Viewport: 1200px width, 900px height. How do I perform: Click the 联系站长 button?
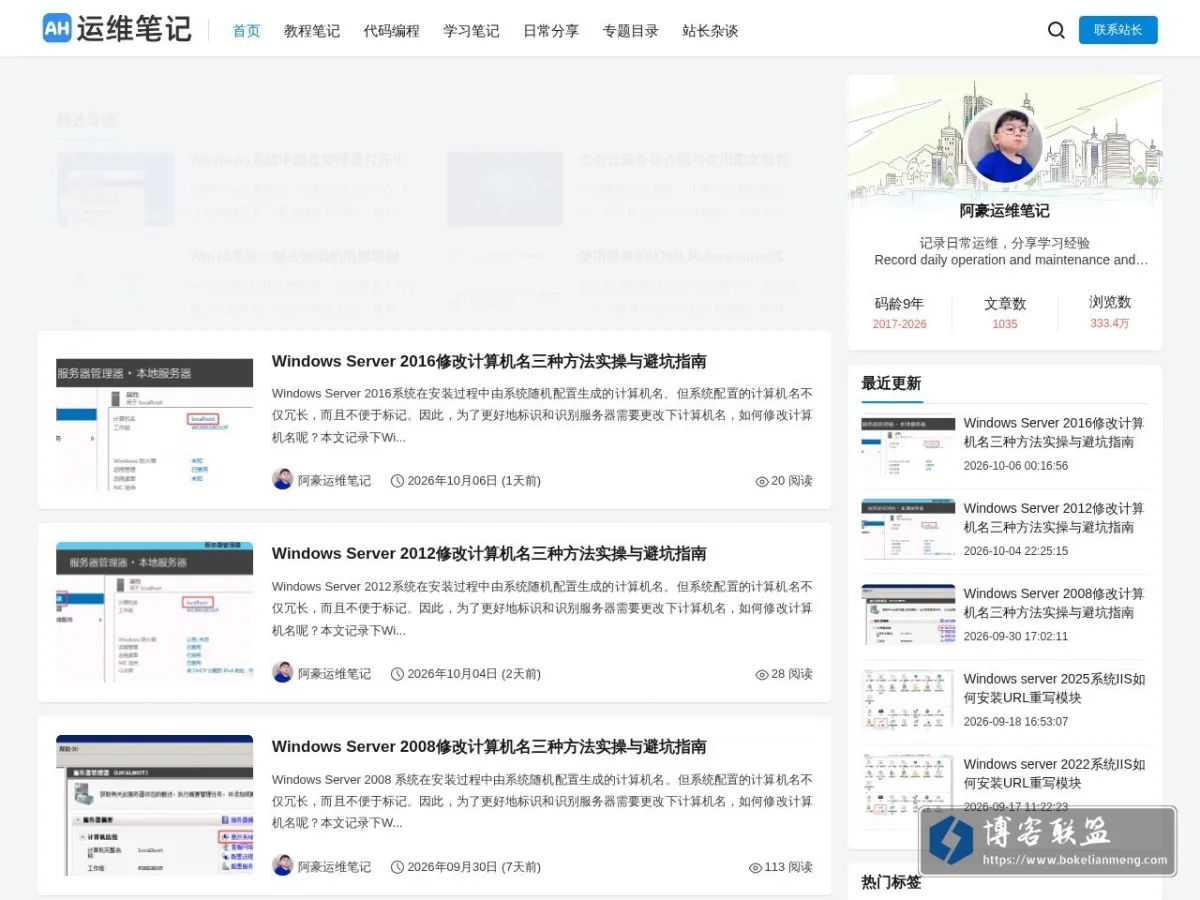[x=1118, y=30]
